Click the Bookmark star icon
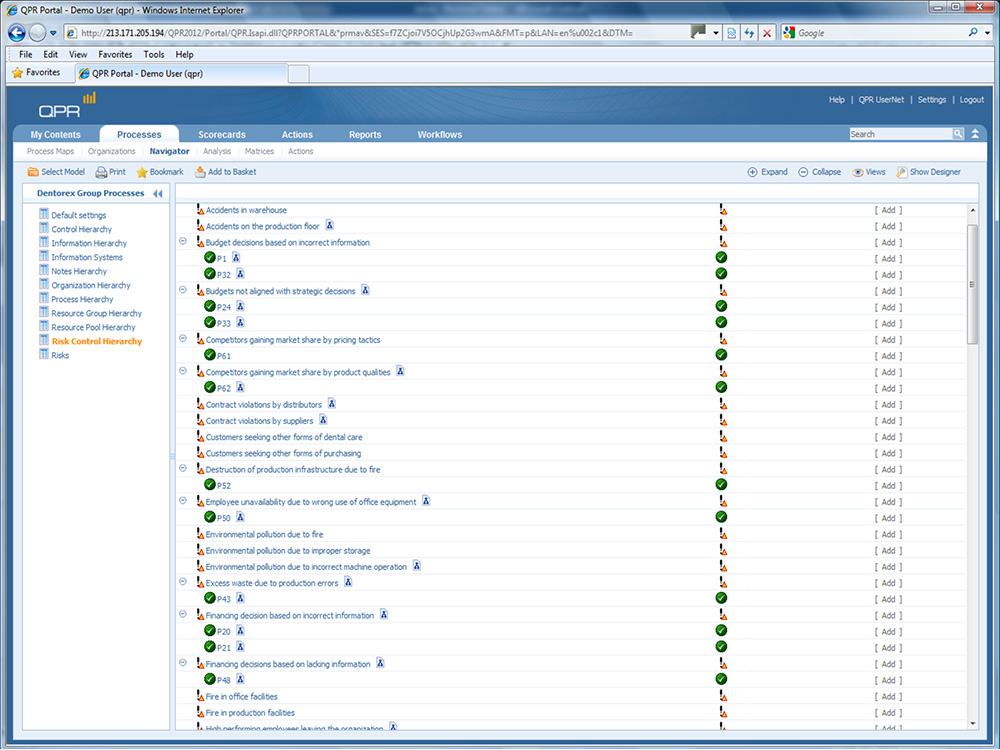This screenshot has width=1000, height=750. click(142, 172)
